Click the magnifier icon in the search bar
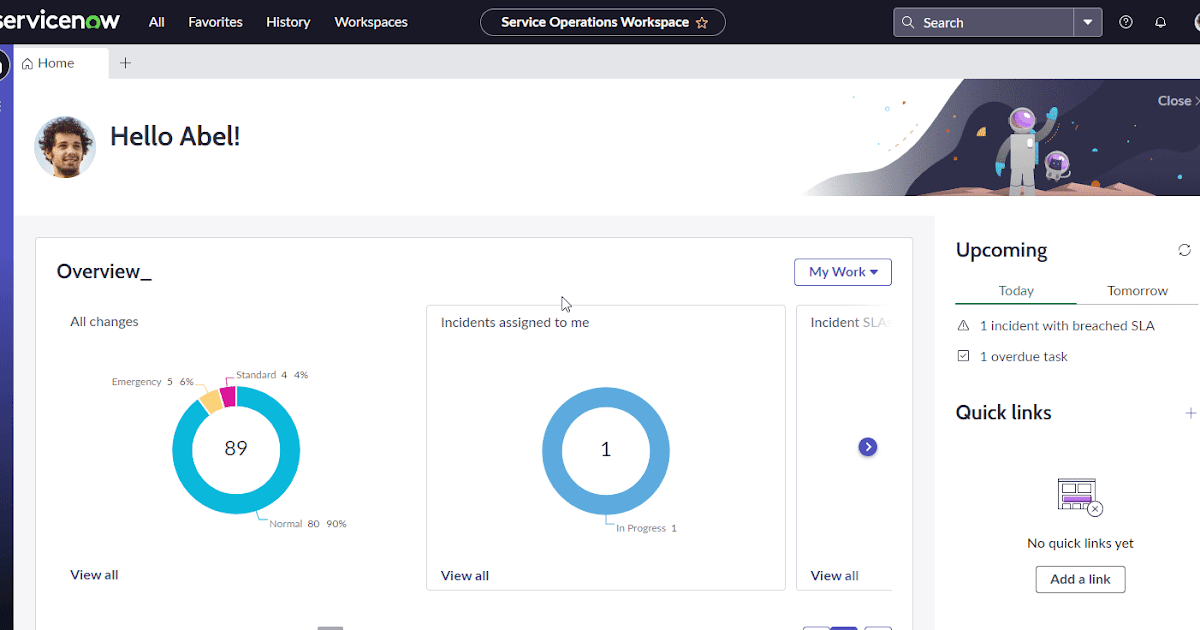Screen dimensions: 1200x630 pos(907,21)
